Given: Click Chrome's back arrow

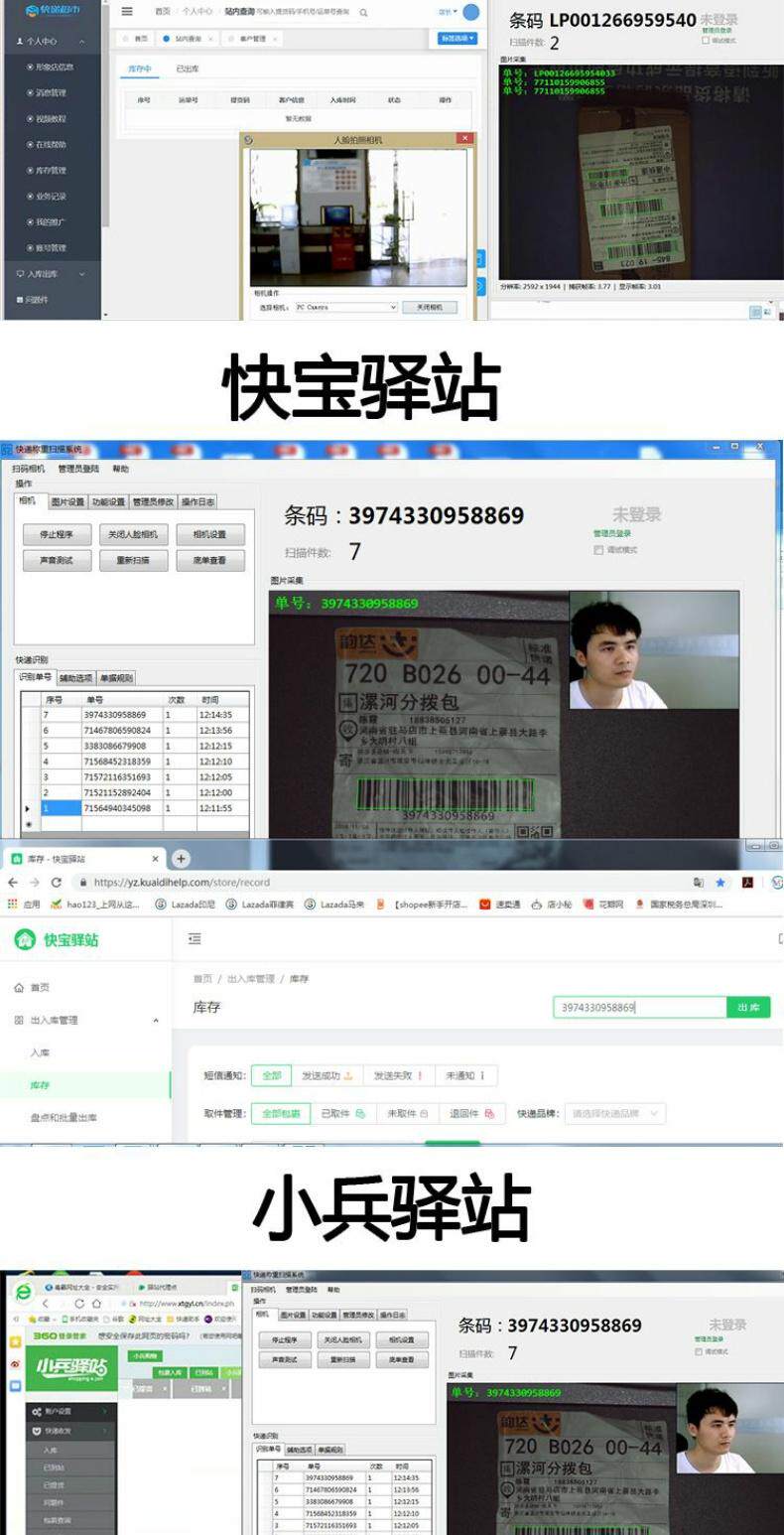Looking at the screenshot, I should click(x=13, y=882).
